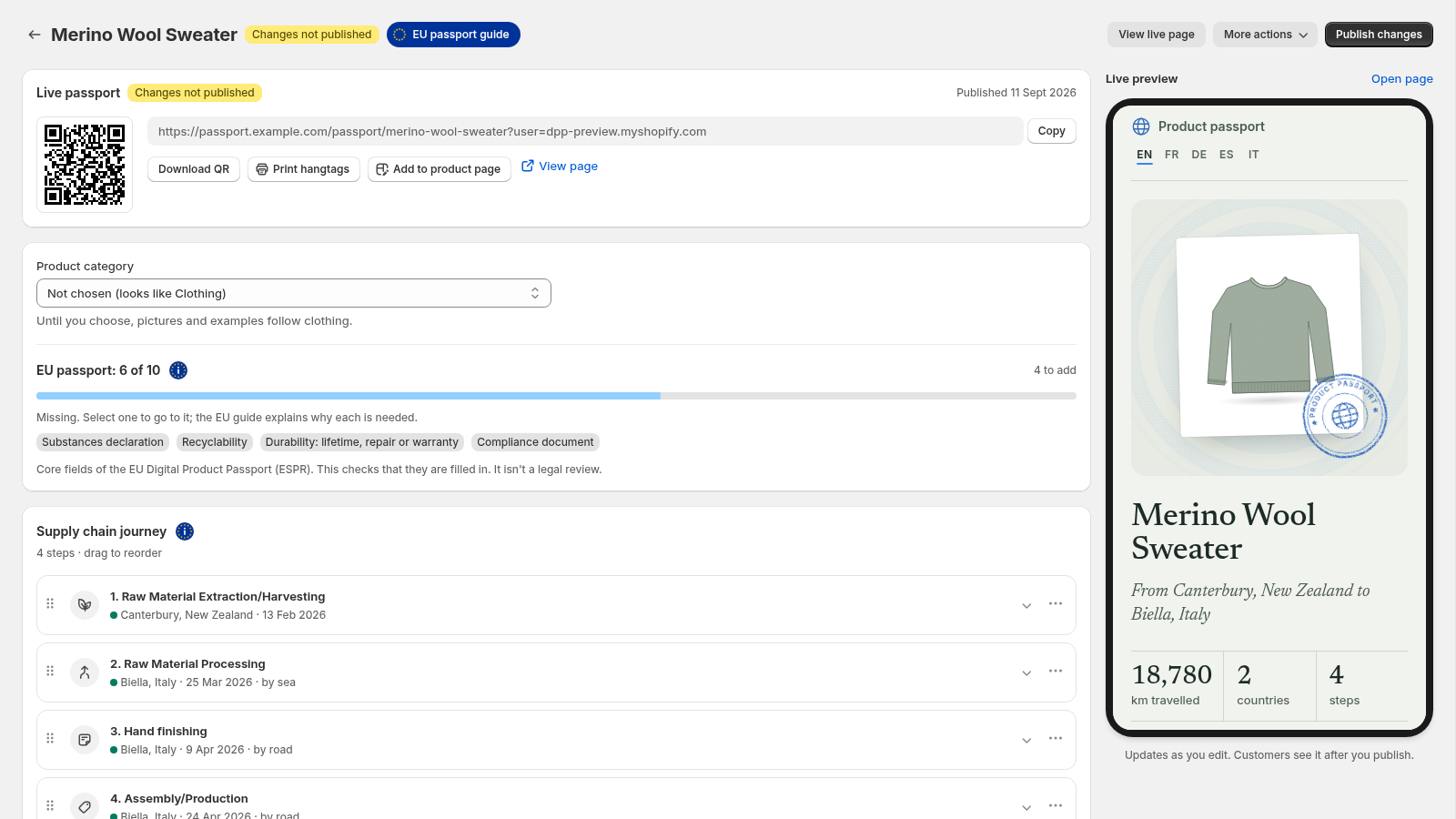Expand the Assembly/Production step
The height and width of the screenshot is (819, 1456).
click(x=1026, y=808)
